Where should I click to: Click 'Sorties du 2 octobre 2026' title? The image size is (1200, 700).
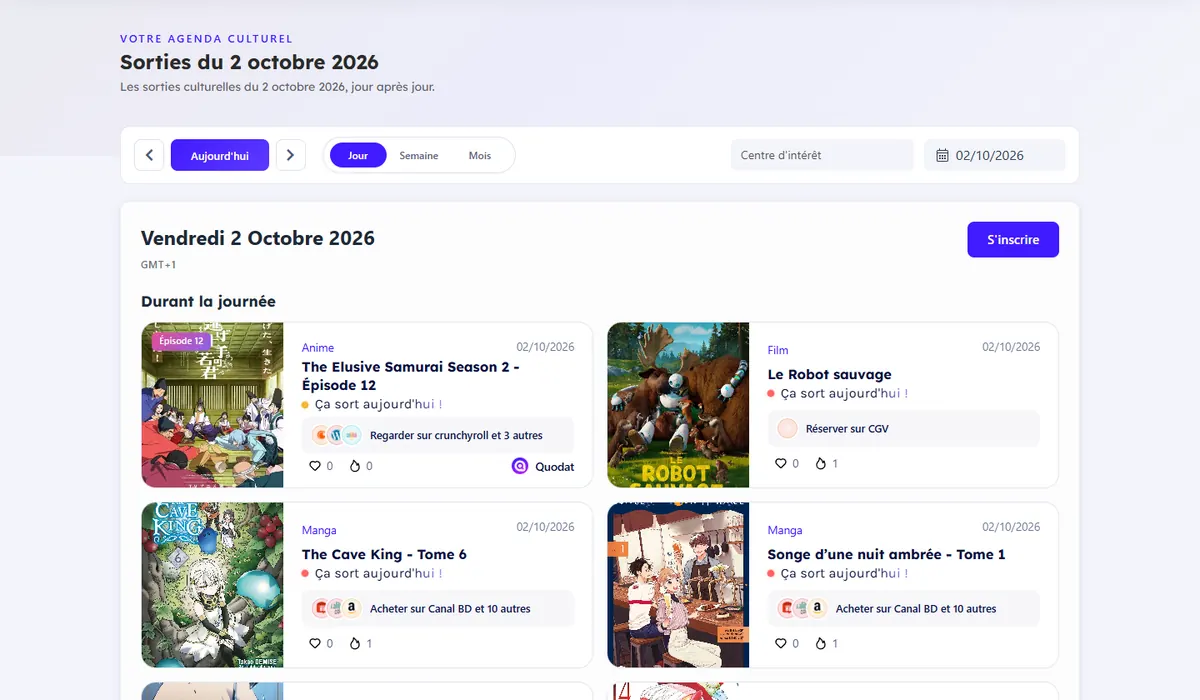click(x=249, y=63)
